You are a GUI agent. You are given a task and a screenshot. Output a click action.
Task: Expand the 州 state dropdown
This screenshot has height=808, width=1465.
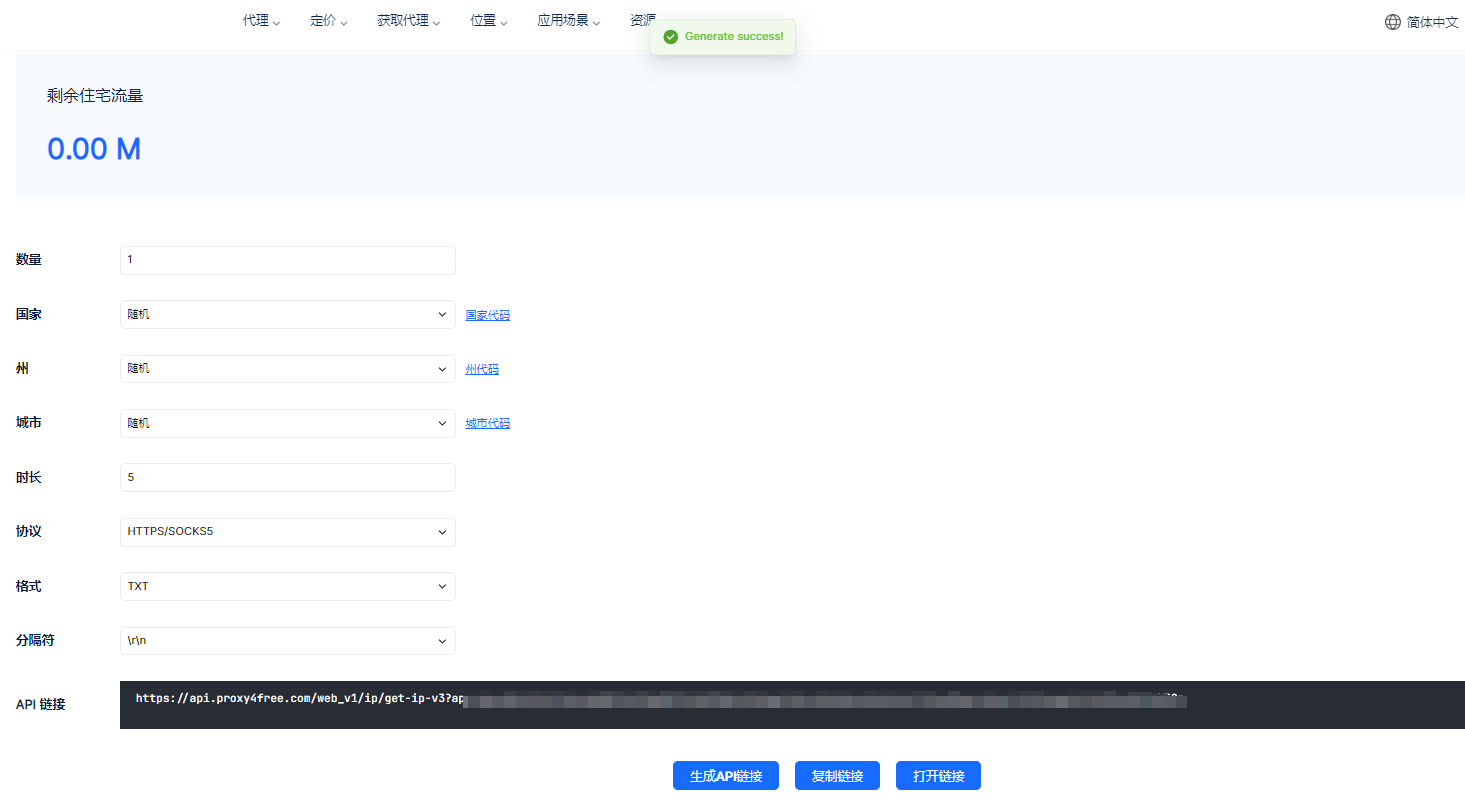287,369
